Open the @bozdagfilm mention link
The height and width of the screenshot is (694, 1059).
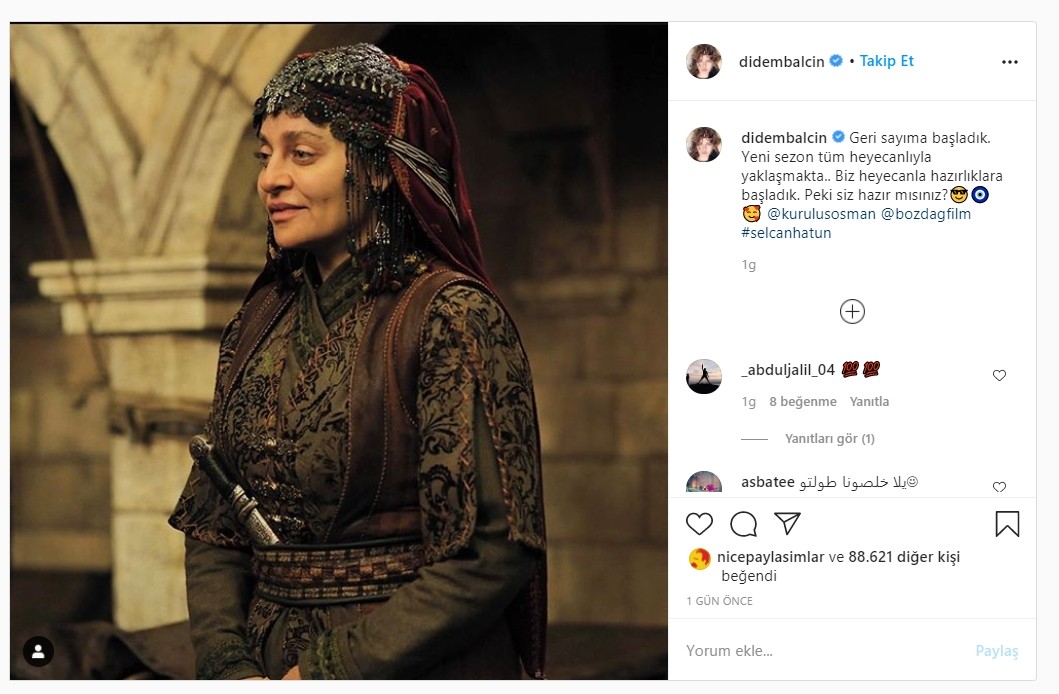(x=926, y=214)
